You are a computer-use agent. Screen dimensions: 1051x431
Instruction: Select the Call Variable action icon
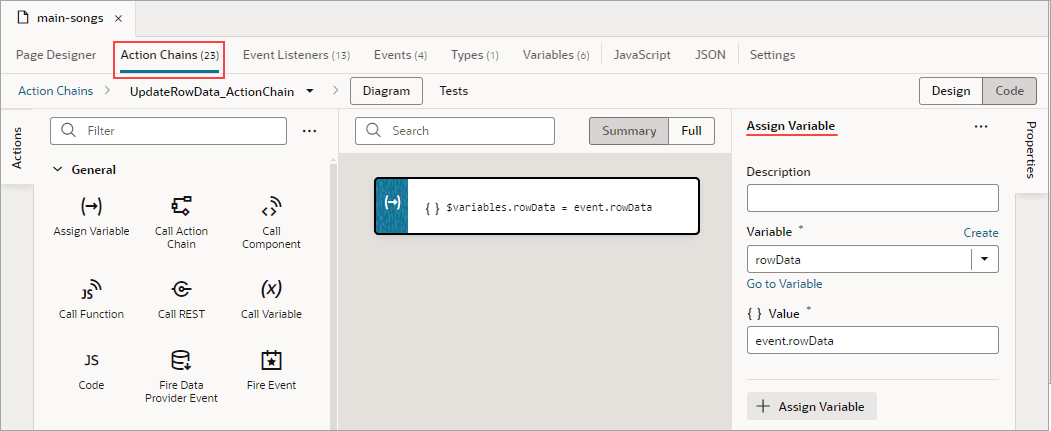pyautogui.click(x=271, y=289)
